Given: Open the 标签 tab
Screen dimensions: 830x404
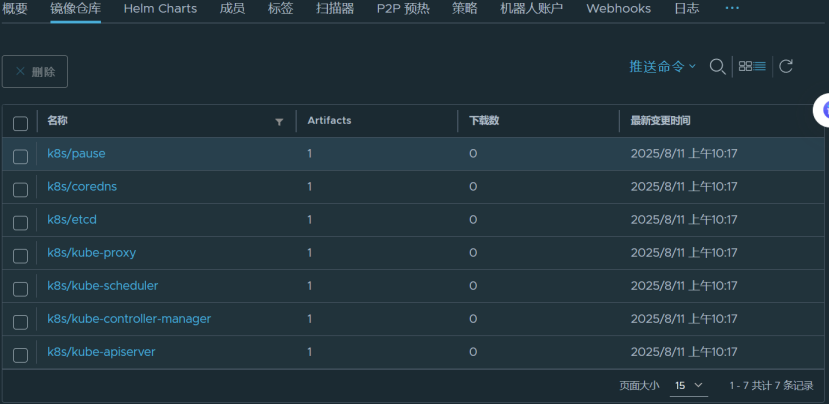Looking at the screenshot, I should (x=281, y=8).
